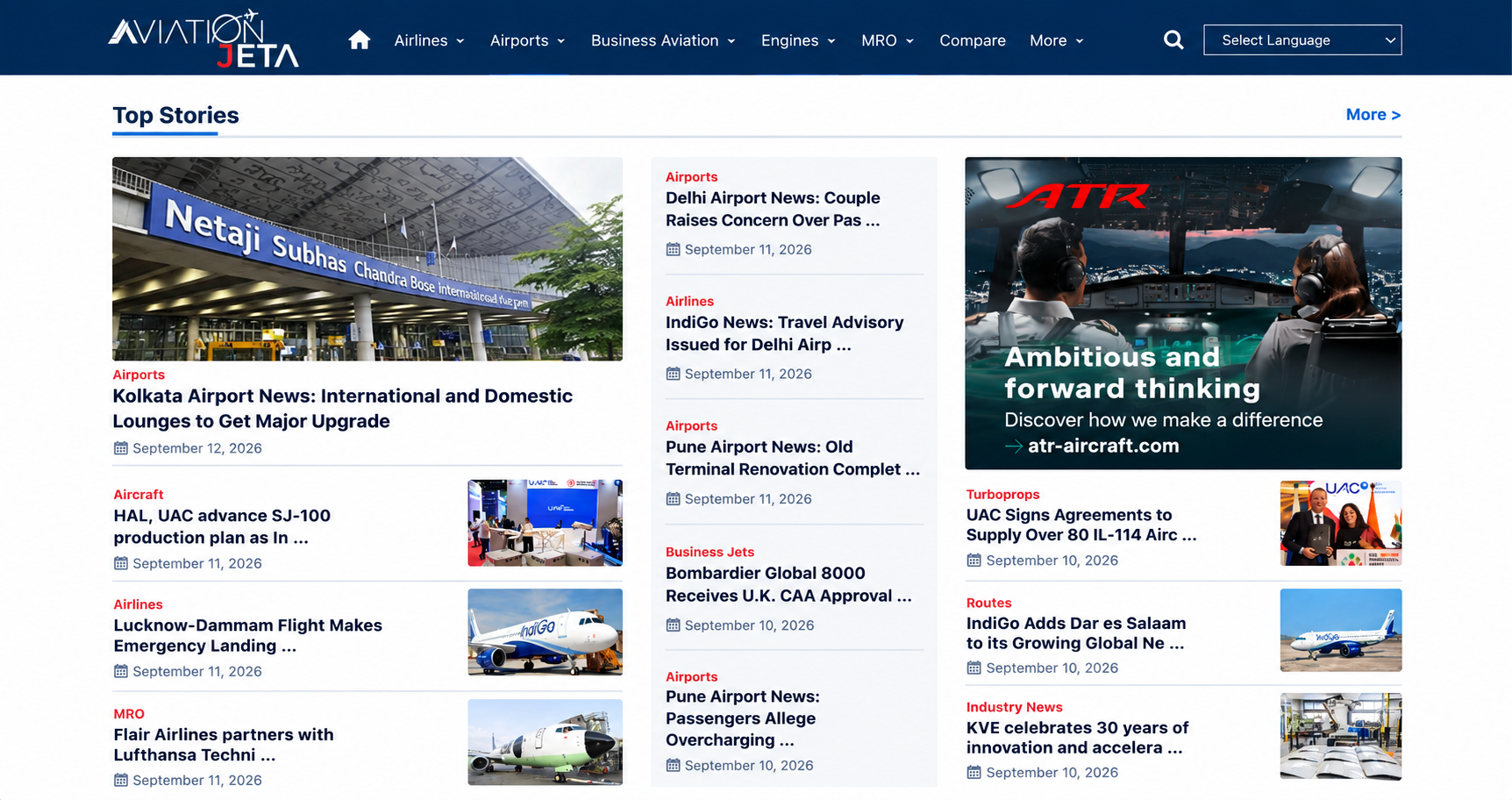Viewport: 1512px width, 800px height.
Task: Open the Business Aviation dropdown
Action: point(664,40)
